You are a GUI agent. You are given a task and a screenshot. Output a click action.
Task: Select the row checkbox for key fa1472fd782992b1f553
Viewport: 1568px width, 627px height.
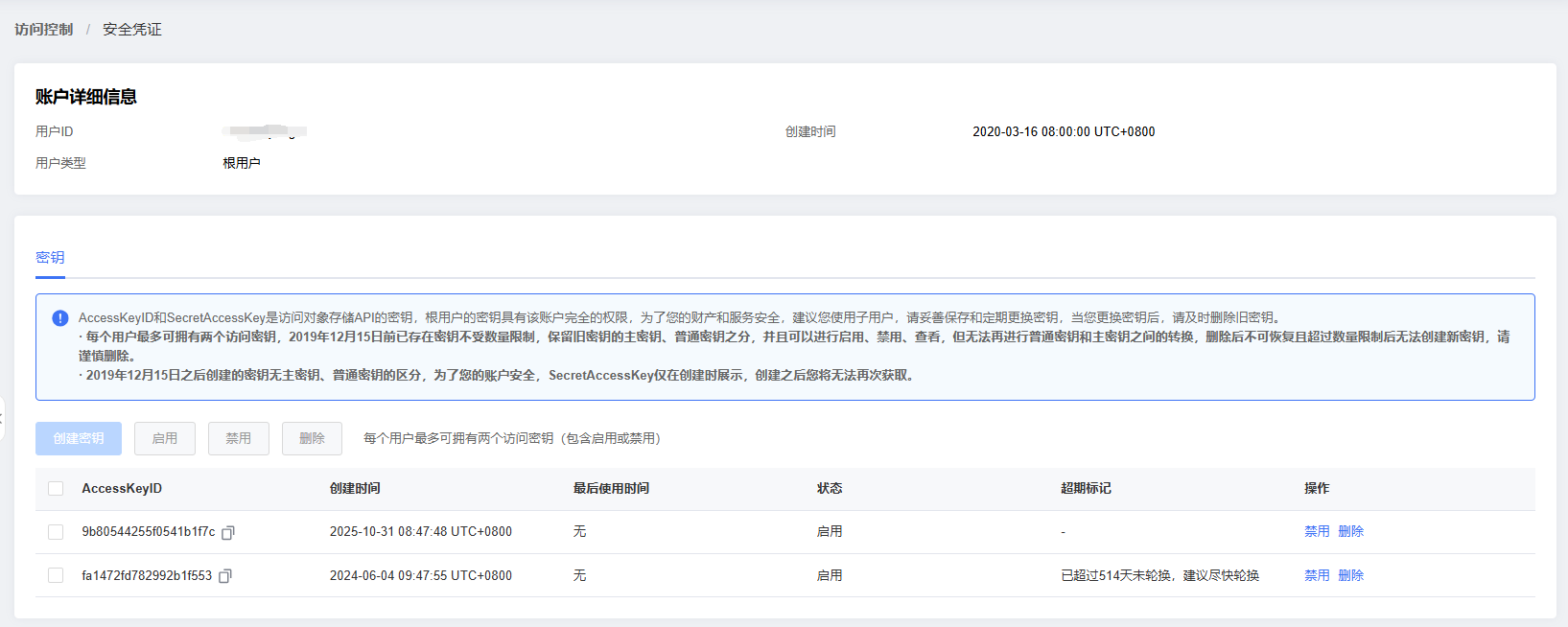tap(56, 575)
